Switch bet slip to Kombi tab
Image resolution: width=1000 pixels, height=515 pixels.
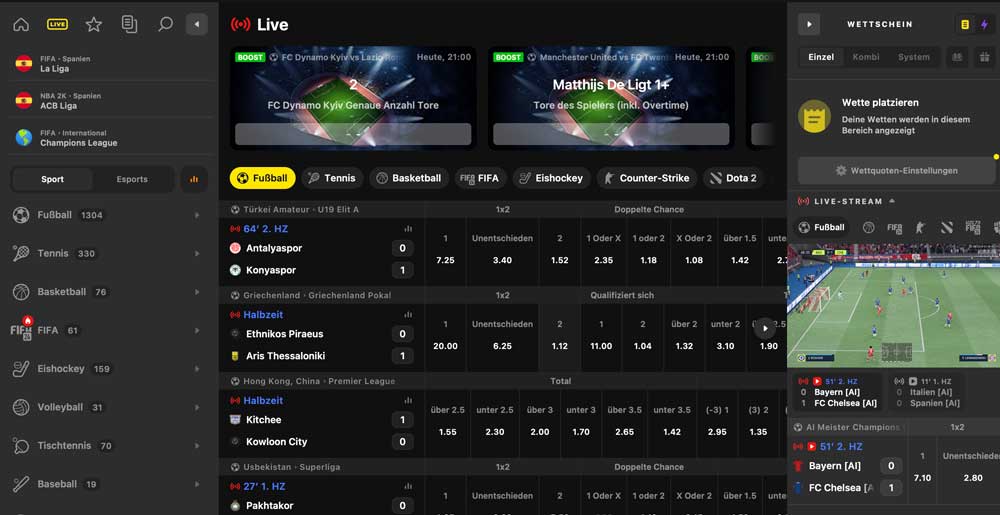point(865,57)
